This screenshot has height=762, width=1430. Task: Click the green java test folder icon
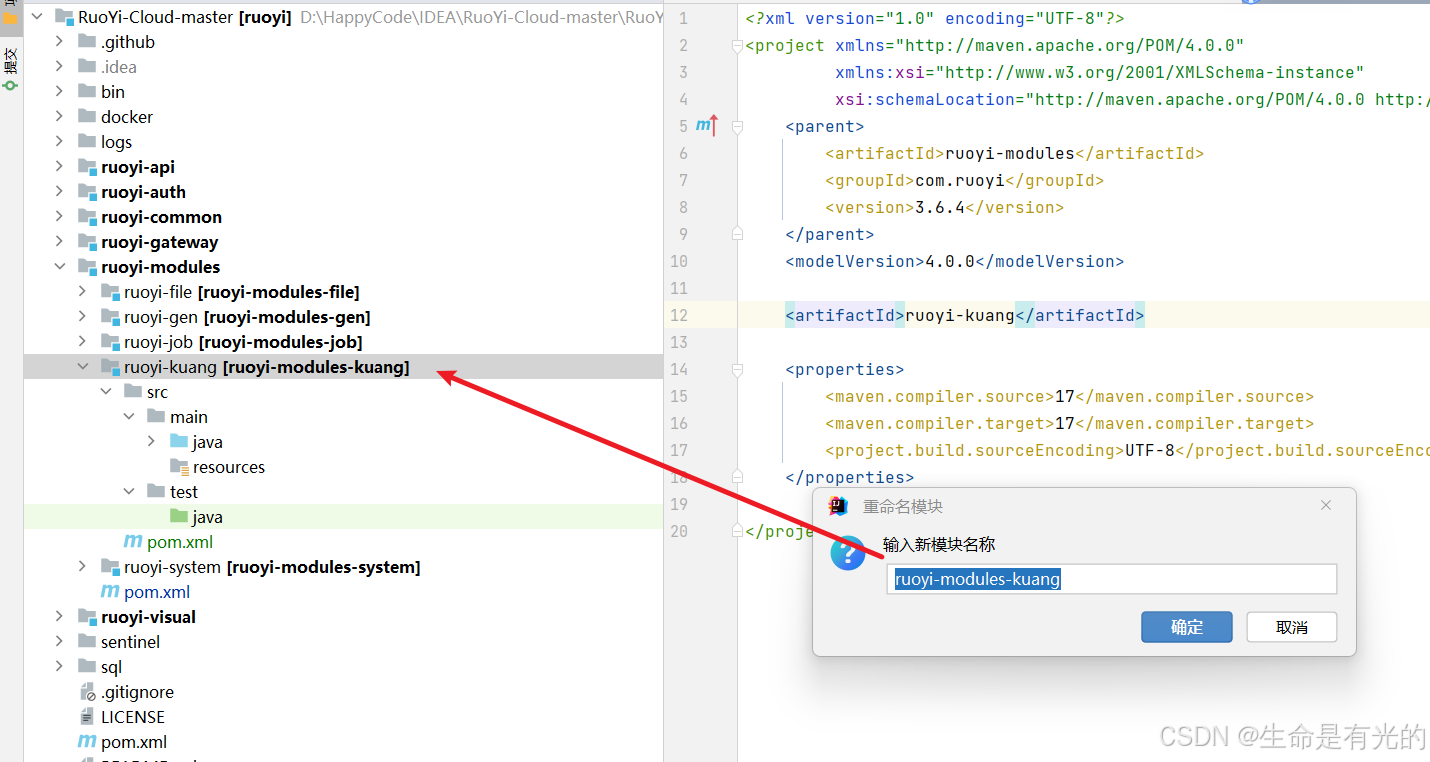[x=179, y=517]
